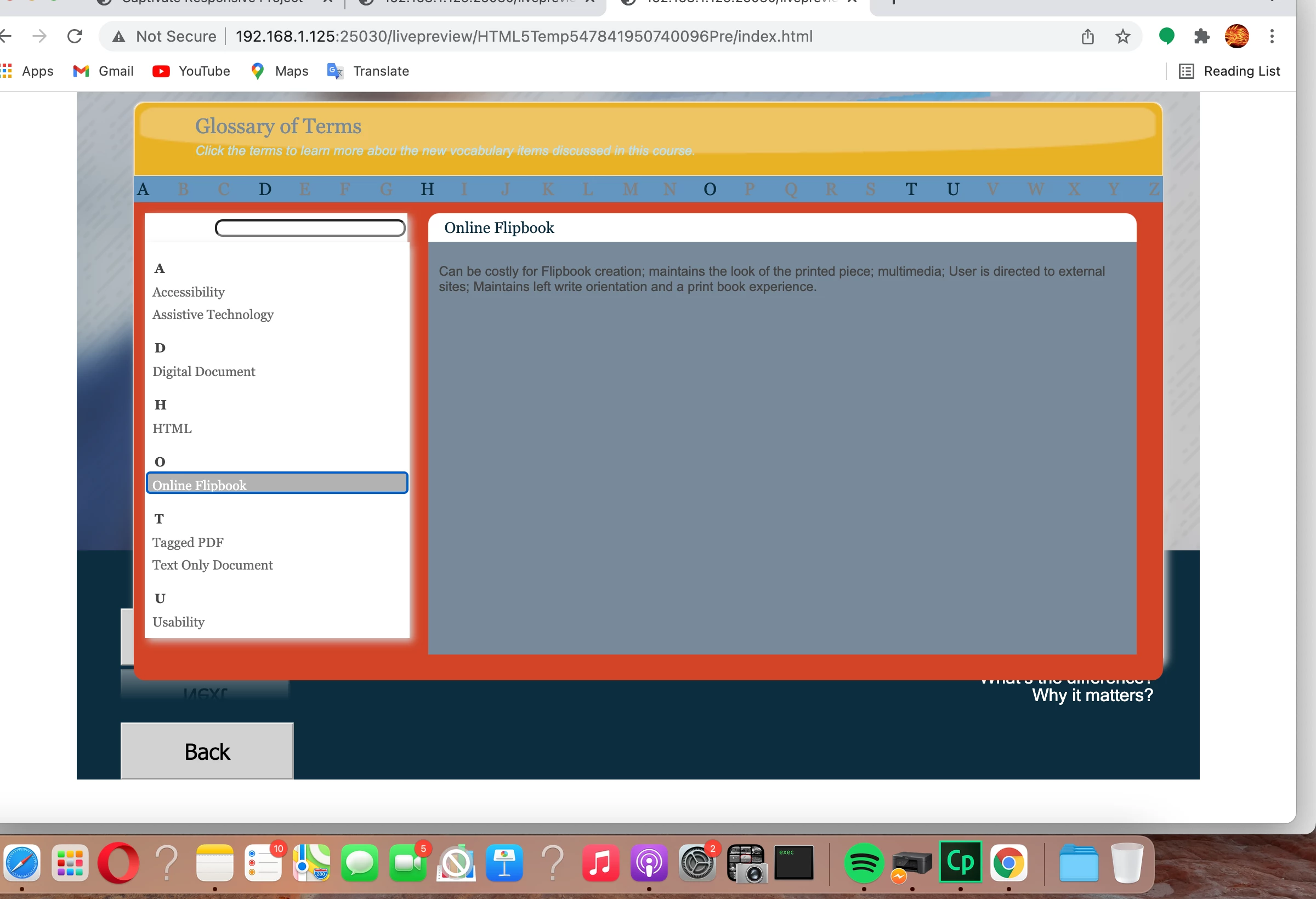Open the Gmail bookmark
1316x899 pixels.
coord(104,71)
